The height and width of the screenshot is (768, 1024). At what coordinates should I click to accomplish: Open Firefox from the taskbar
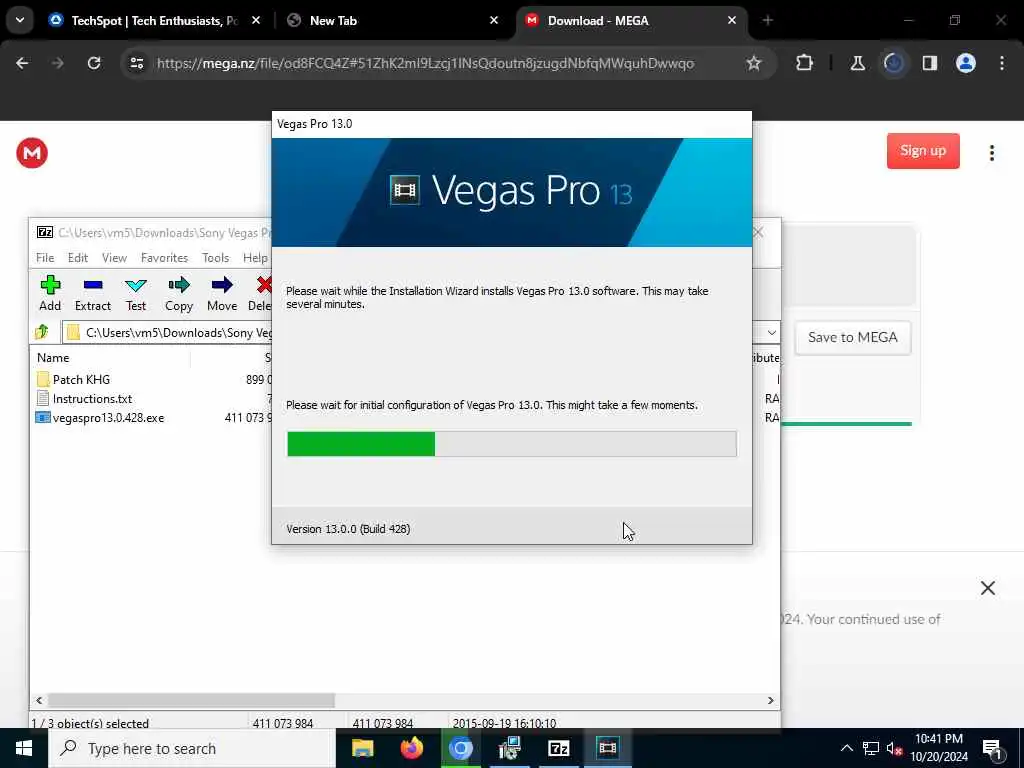(x=411, y=748)
